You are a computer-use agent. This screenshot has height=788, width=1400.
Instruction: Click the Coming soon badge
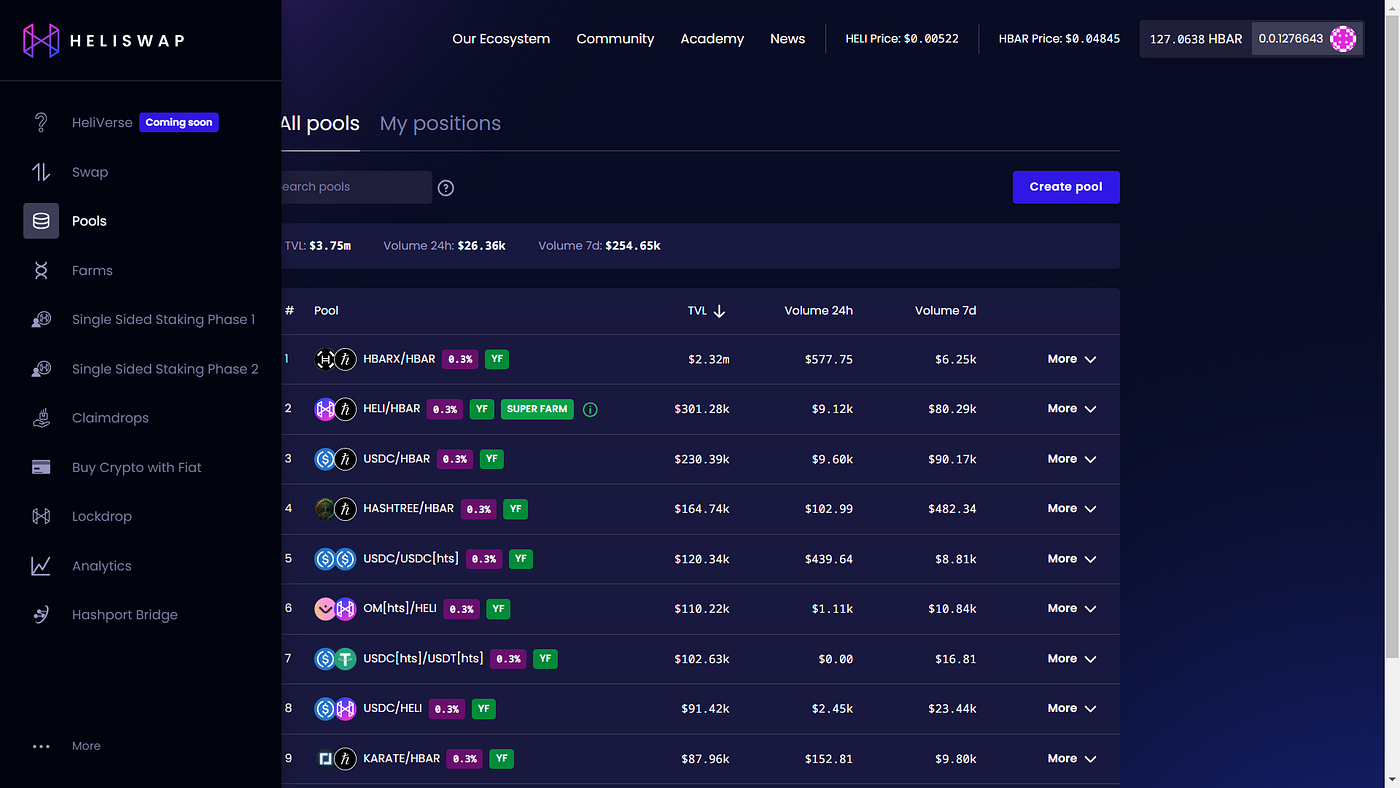click(x=179, y=122)
